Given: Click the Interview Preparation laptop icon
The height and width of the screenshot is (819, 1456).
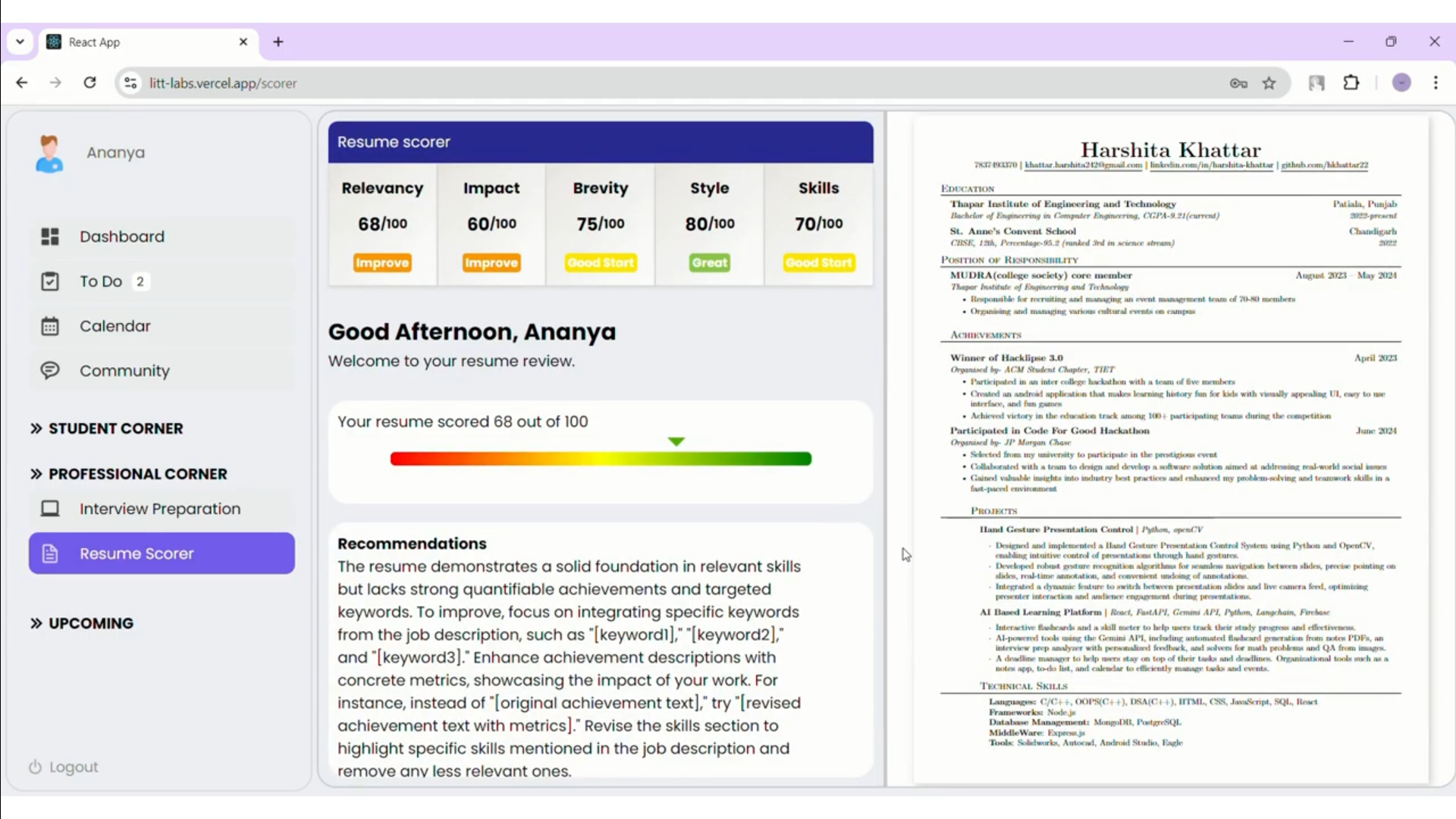Looking at the screenshot, I should 50,509.
